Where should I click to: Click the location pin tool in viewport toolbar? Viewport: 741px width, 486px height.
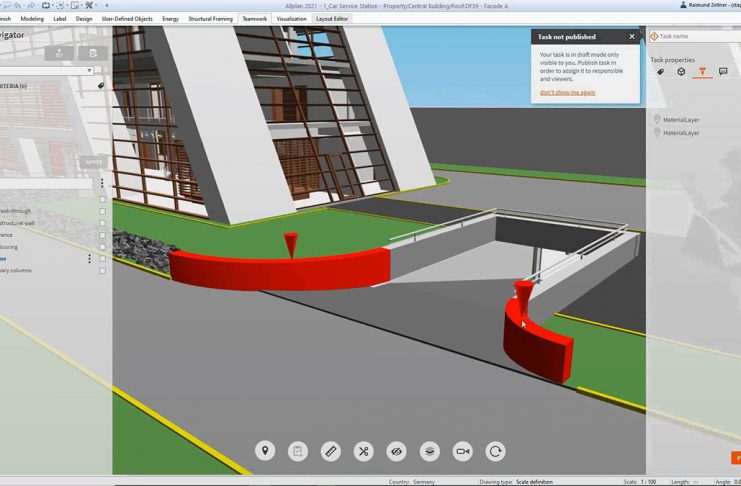pos(265,451)
